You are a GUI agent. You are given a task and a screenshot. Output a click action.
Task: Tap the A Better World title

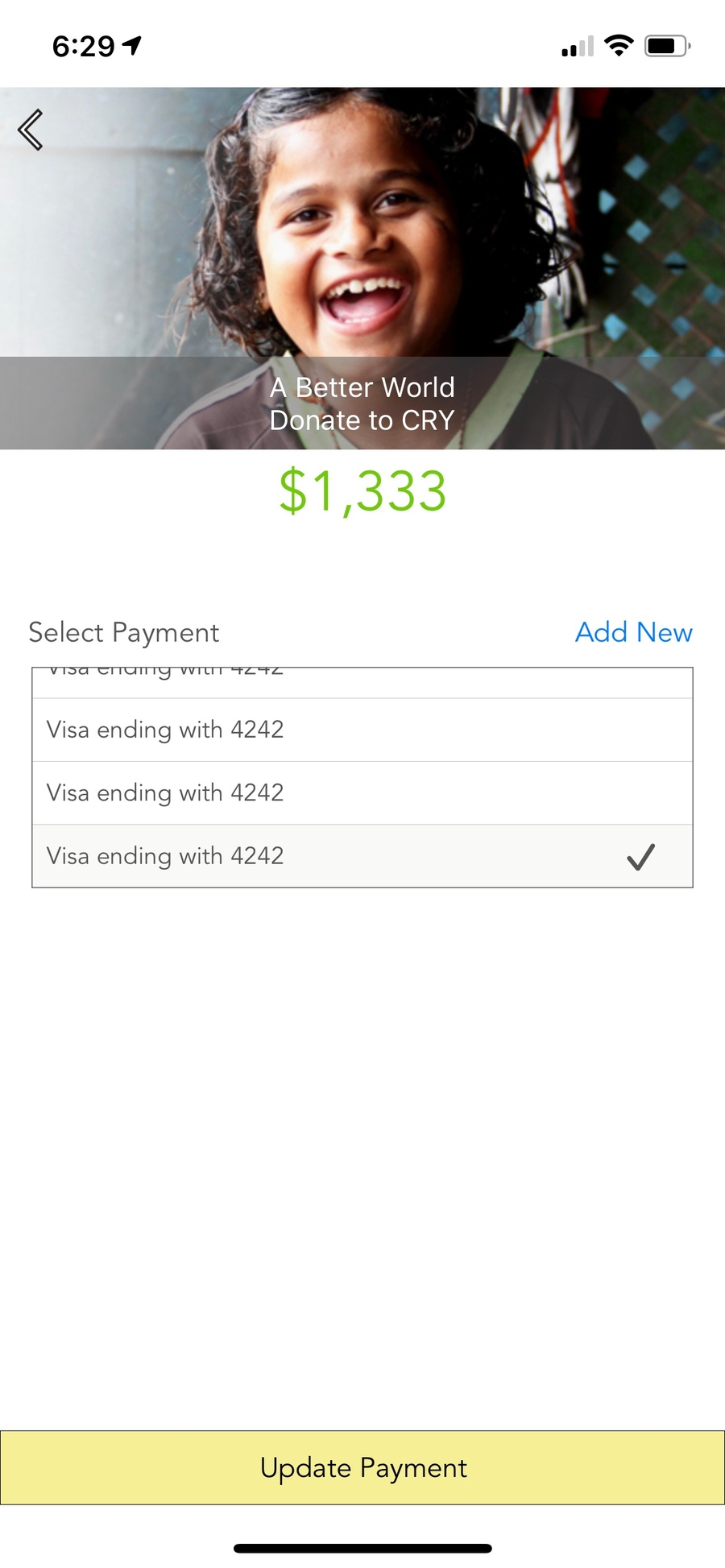362,387
